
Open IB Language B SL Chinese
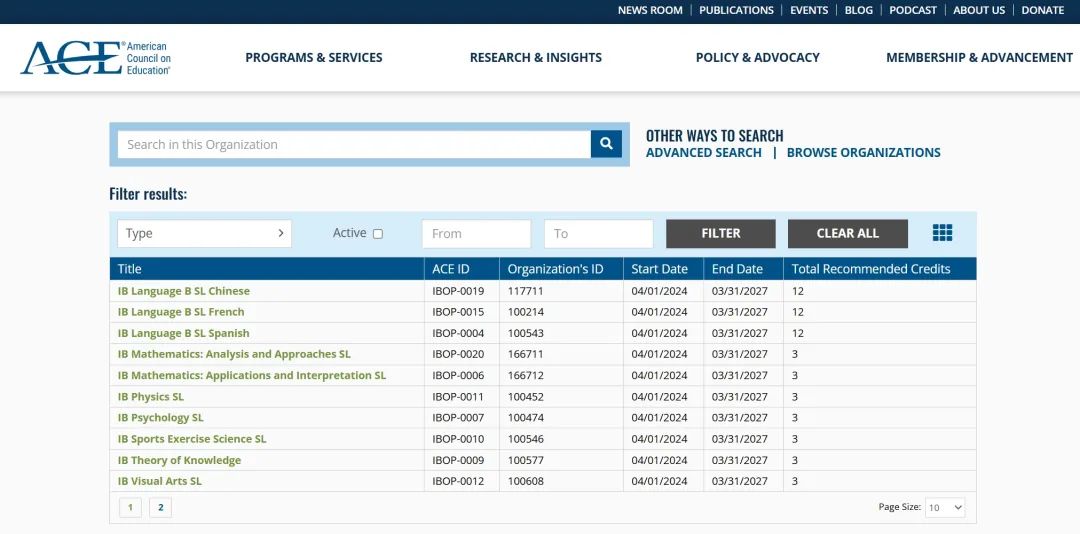click(x=184, y=291)
